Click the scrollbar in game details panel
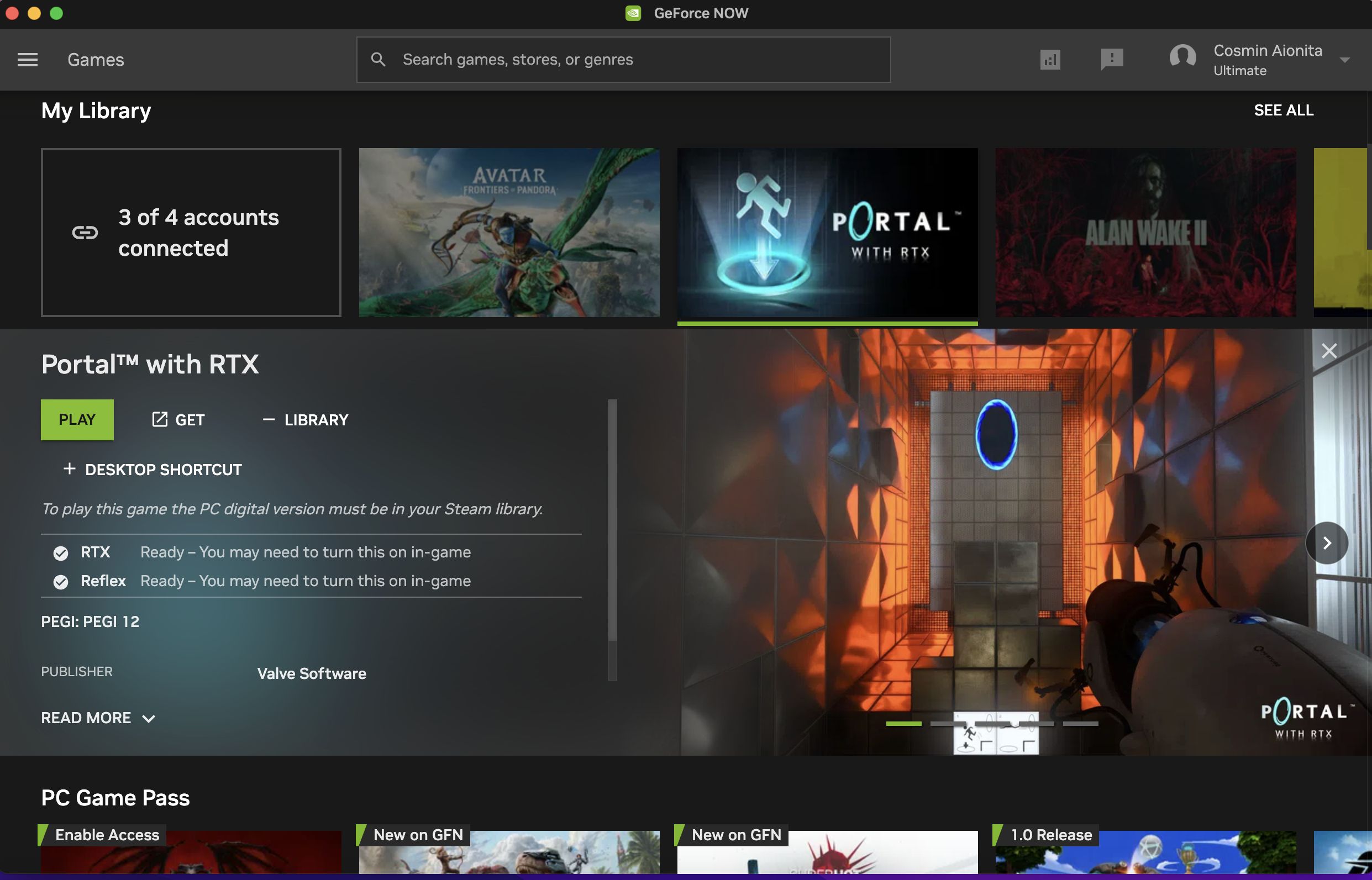 [613, 520]
